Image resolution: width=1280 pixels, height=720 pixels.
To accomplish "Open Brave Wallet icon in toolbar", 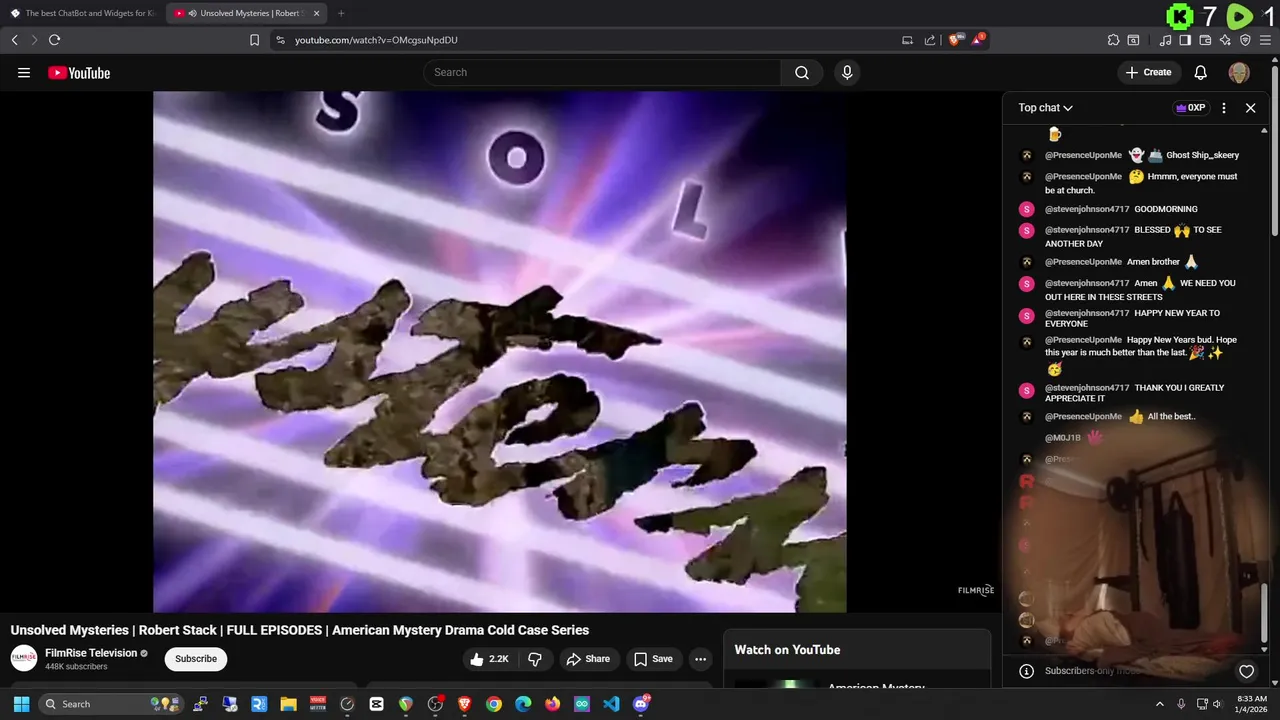I will tap(1205, 40).
